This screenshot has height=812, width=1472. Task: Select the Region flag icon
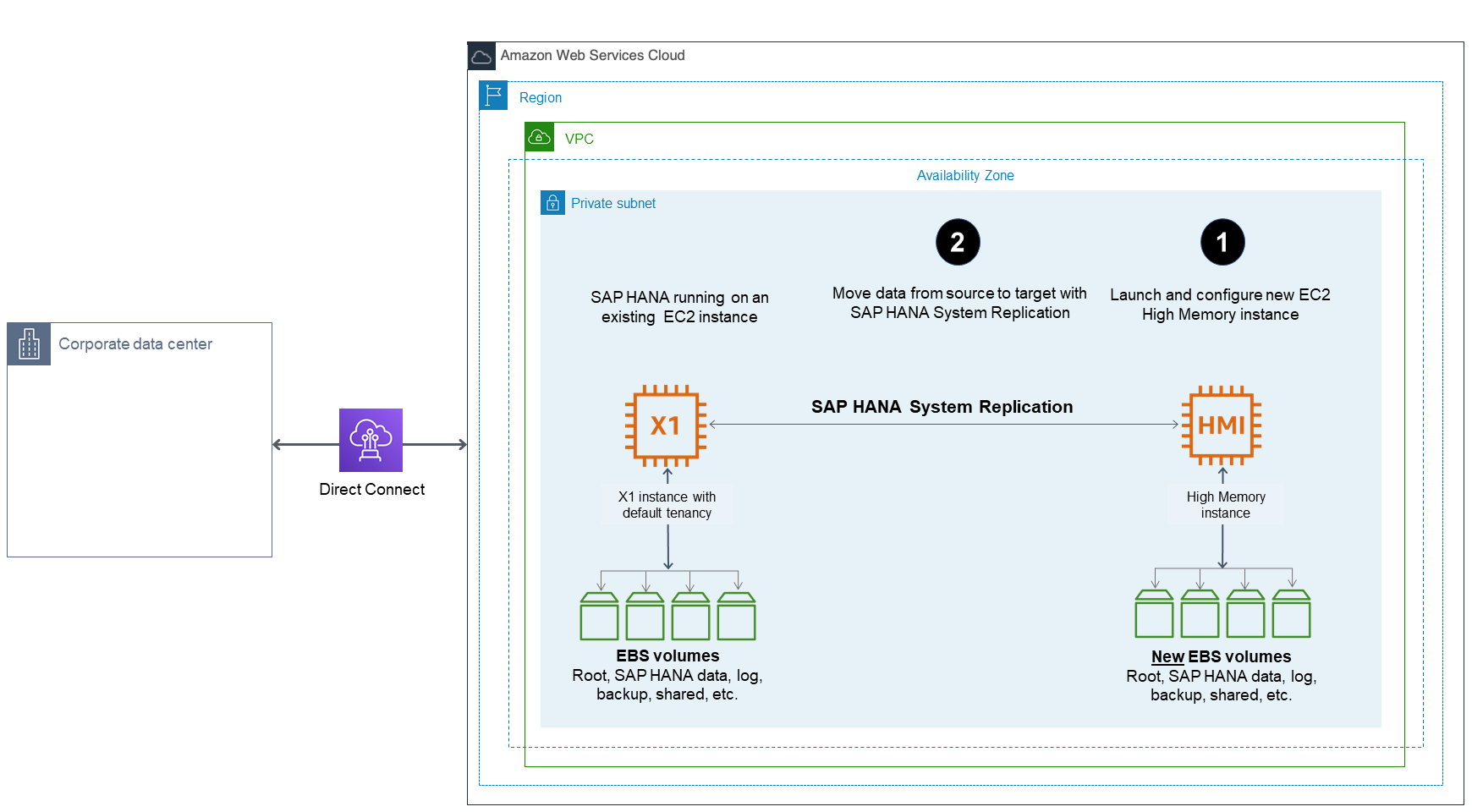493,96
